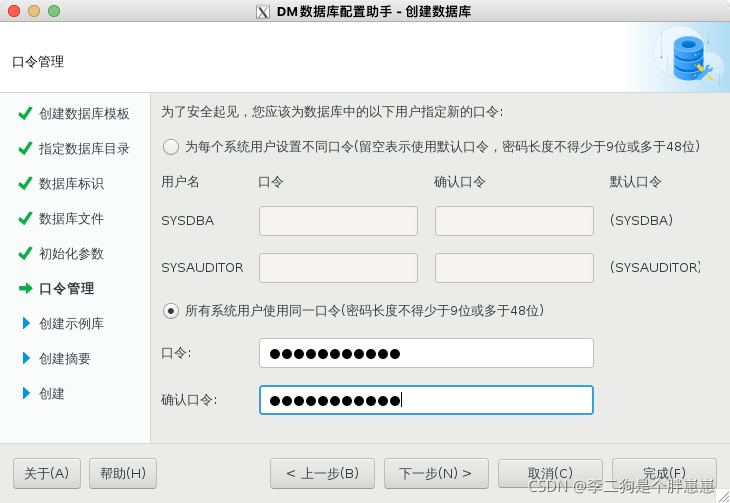
Task: Select the current 口令管理 step
Action: [67, 288]
